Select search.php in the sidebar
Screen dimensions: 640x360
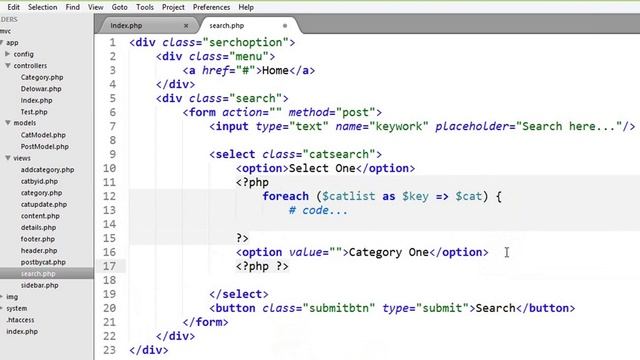point(38,273)
